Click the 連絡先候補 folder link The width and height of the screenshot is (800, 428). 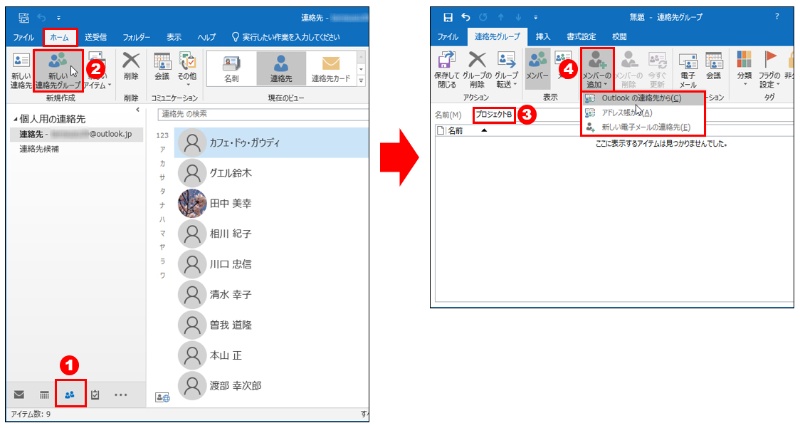(x=38, y=149)
